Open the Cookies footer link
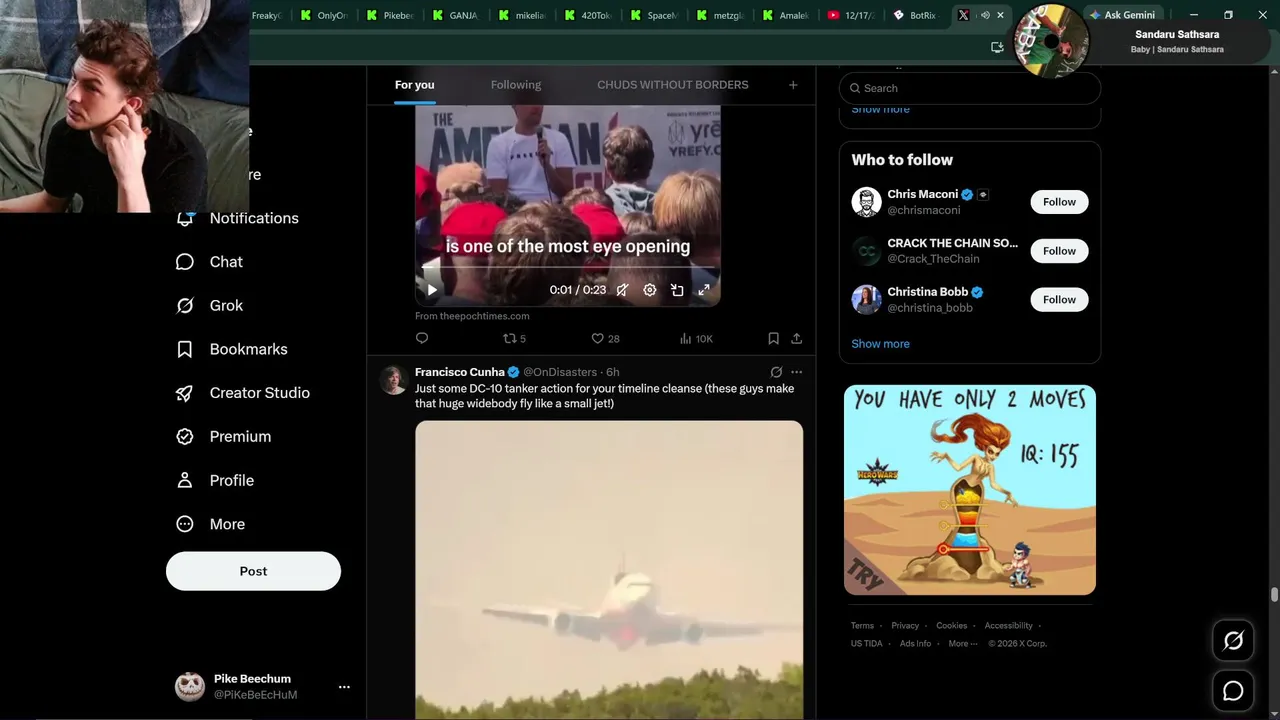Image resolution: width=1280 pixels, height=720 pixels. click(952, 626)
